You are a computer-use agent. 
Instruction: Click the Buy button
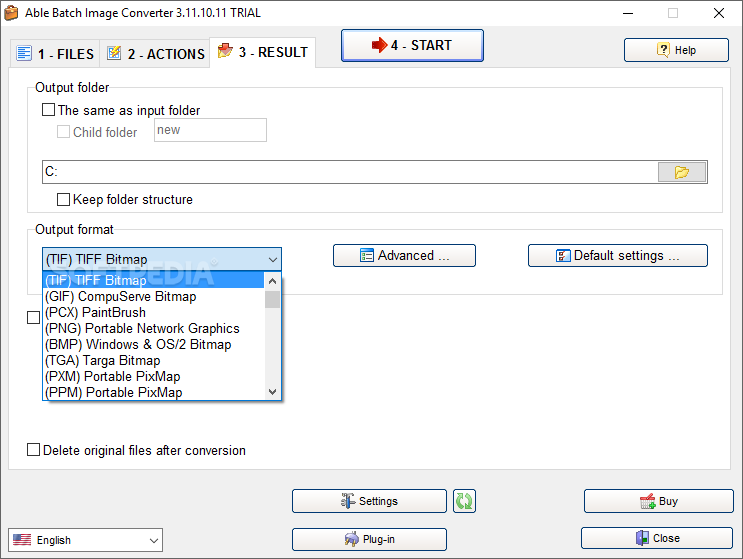[x=659, y=501]
